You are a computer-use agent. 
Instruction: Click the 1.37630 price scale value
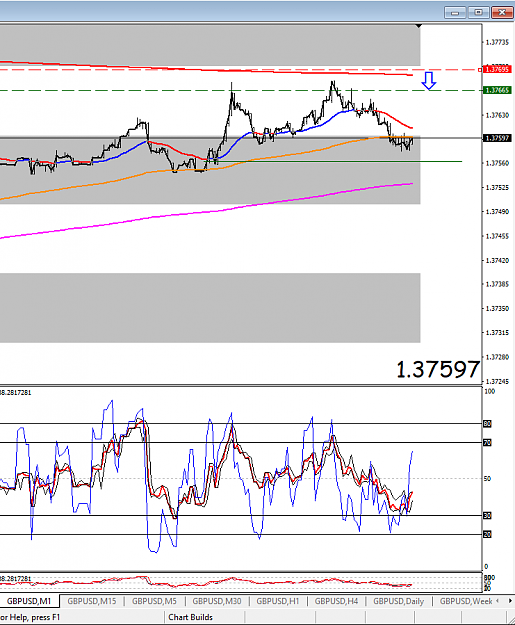point(497,115)
